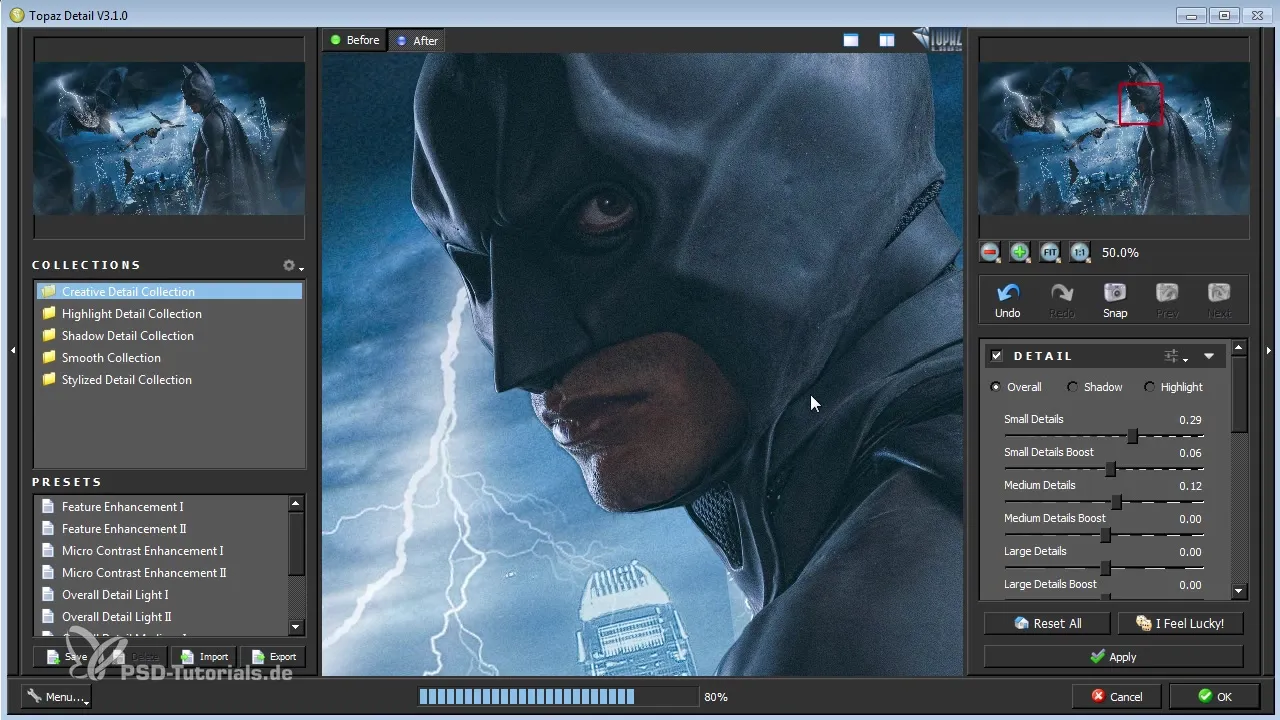Viewport: 1280px width, 720px height.
Task: Click the OK button
Action: [1215, 696]
